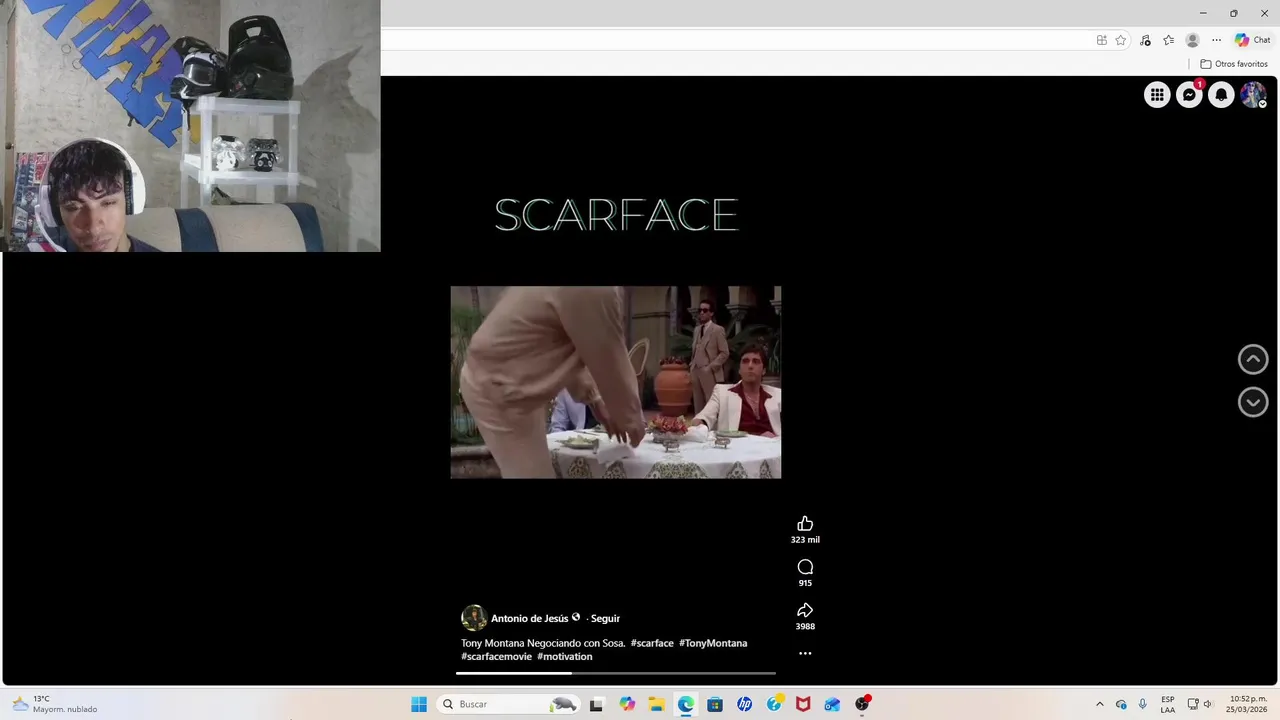
Task: Open Microsoft Store from taskbar
Action: pyautogui.click(x=715, y=704)
